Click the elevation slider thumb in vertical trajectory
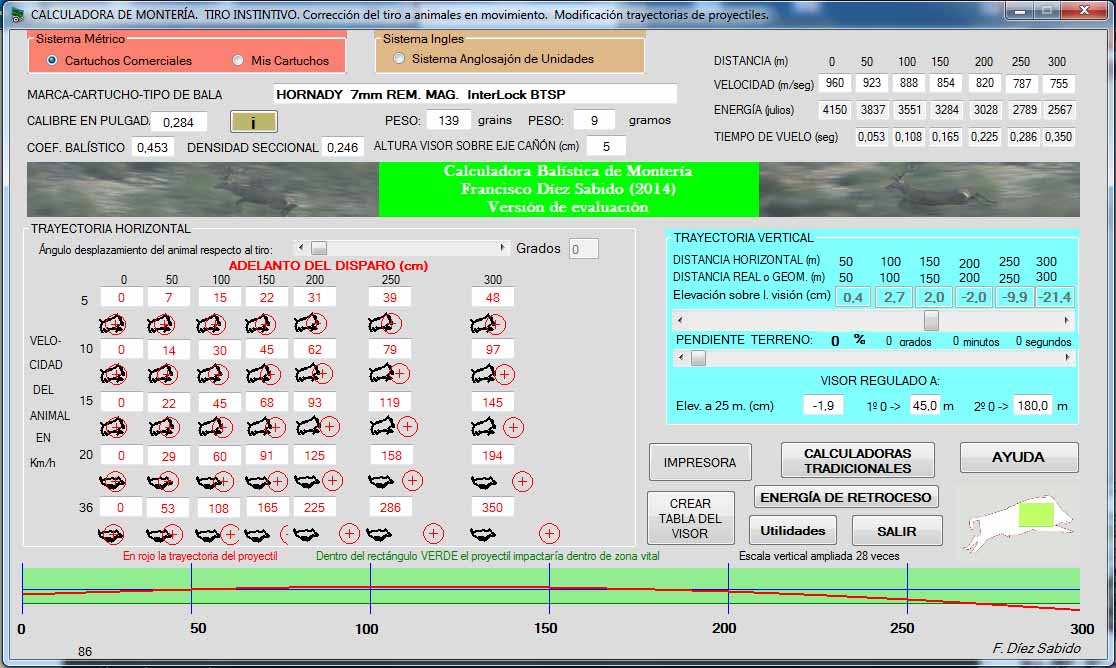This screenshot has width=1116, height=668. click(931, 320)
